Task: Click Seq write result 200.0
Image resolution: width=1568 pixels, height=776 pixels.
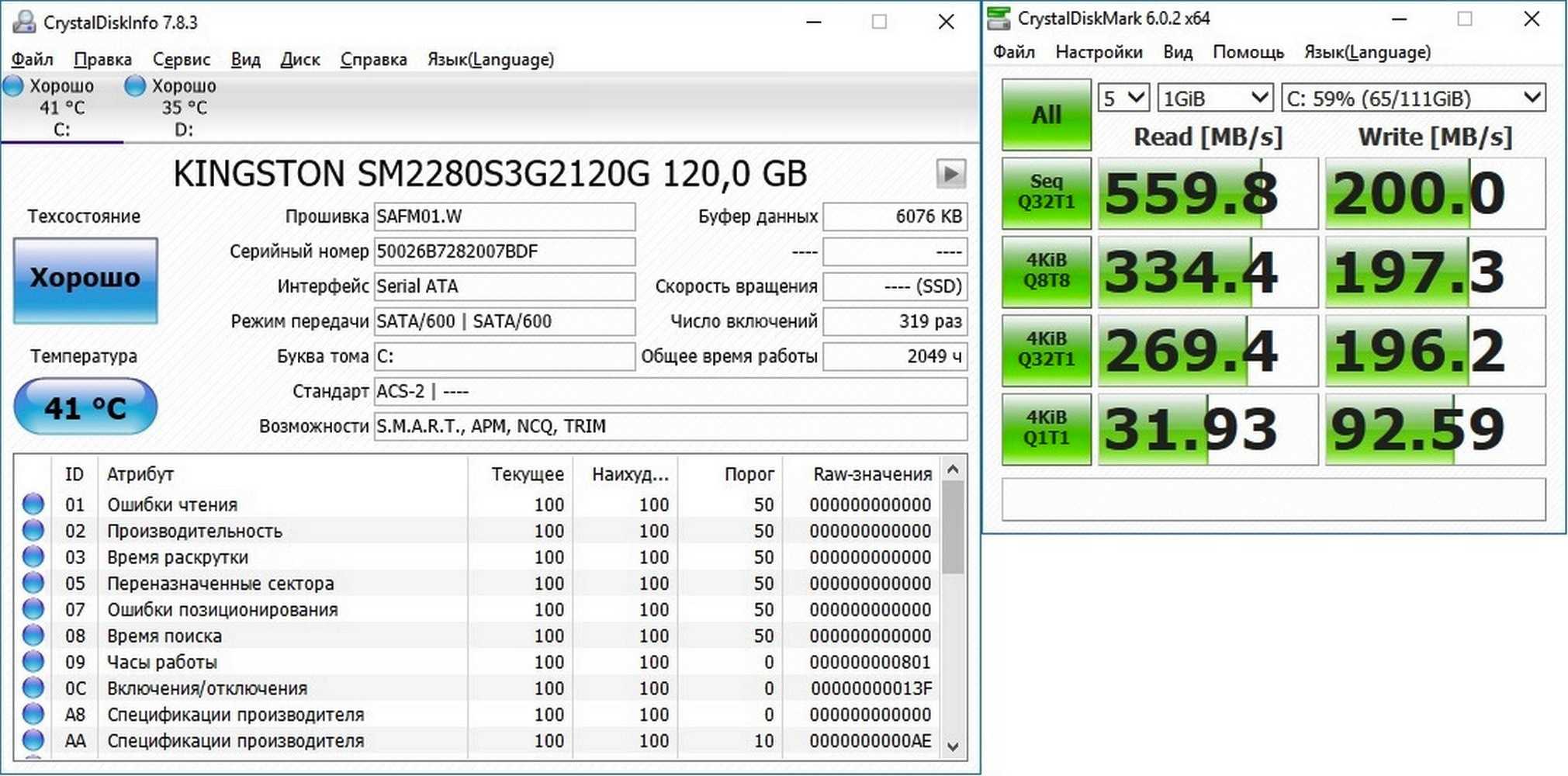Action: (1435, 193)
